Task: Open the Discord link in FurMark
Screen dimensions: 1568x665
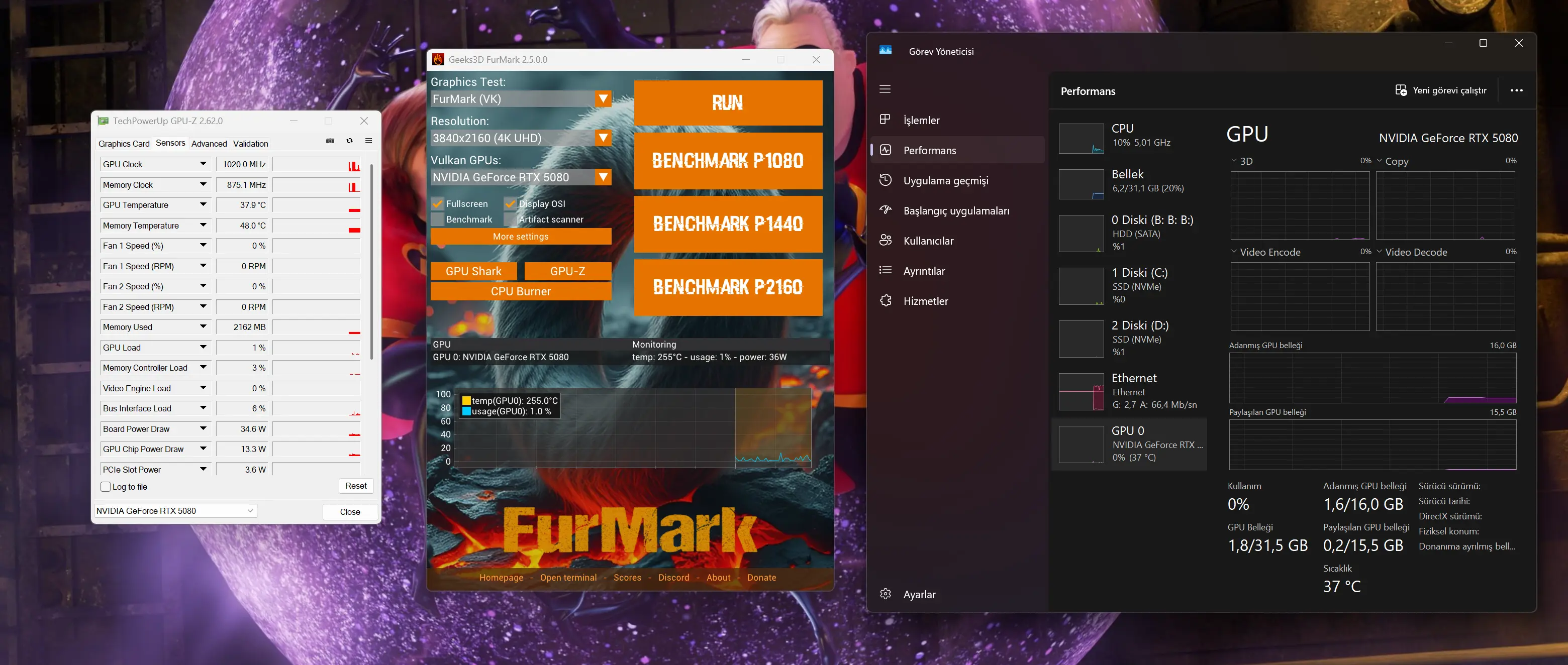Action: [673, 578]
